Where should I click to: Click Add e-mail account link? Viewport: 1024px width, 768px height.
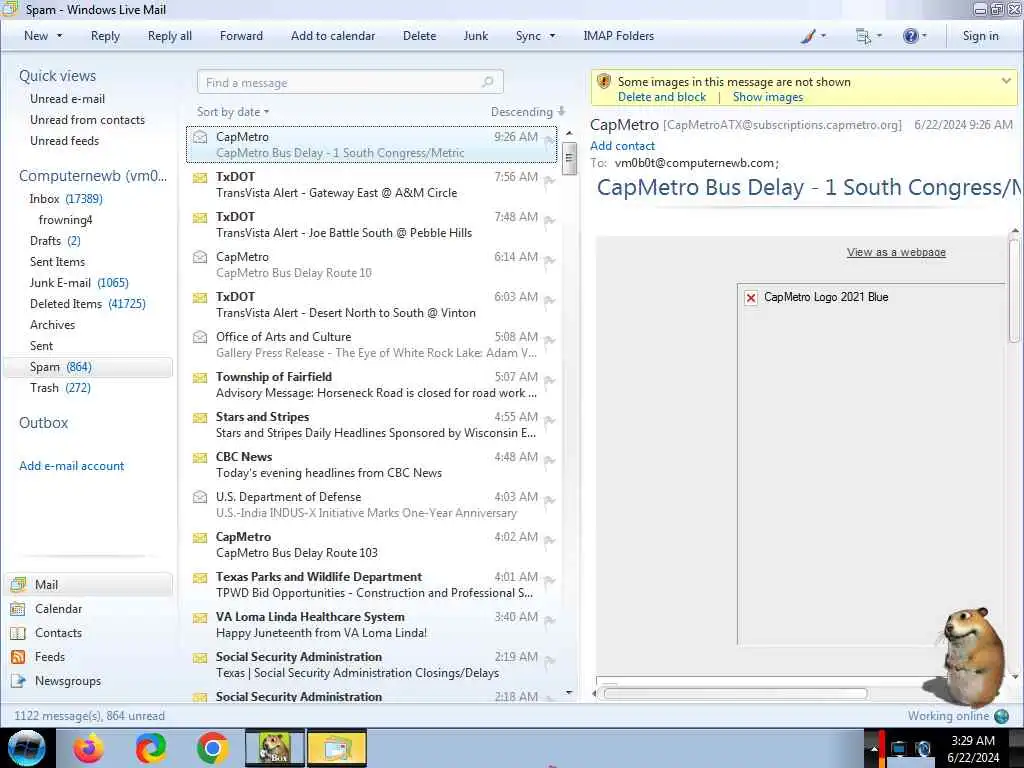pos(71,466)
